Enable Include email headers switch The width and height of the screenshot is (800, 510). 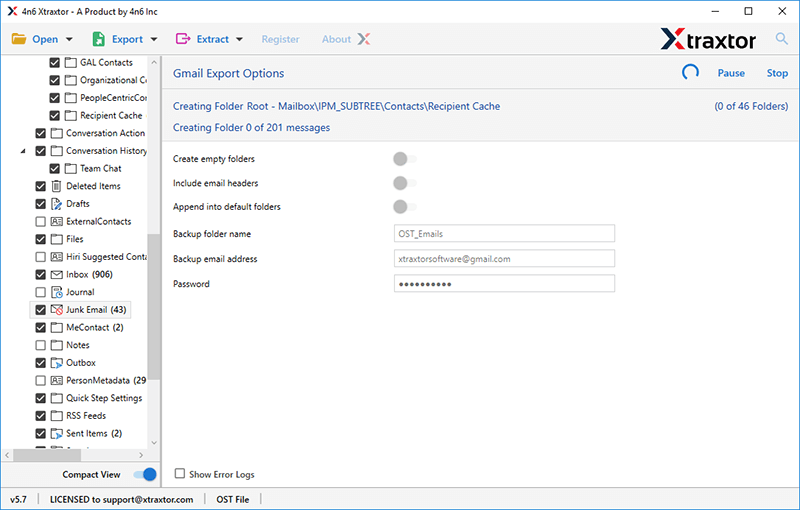(x=405, y=183)
